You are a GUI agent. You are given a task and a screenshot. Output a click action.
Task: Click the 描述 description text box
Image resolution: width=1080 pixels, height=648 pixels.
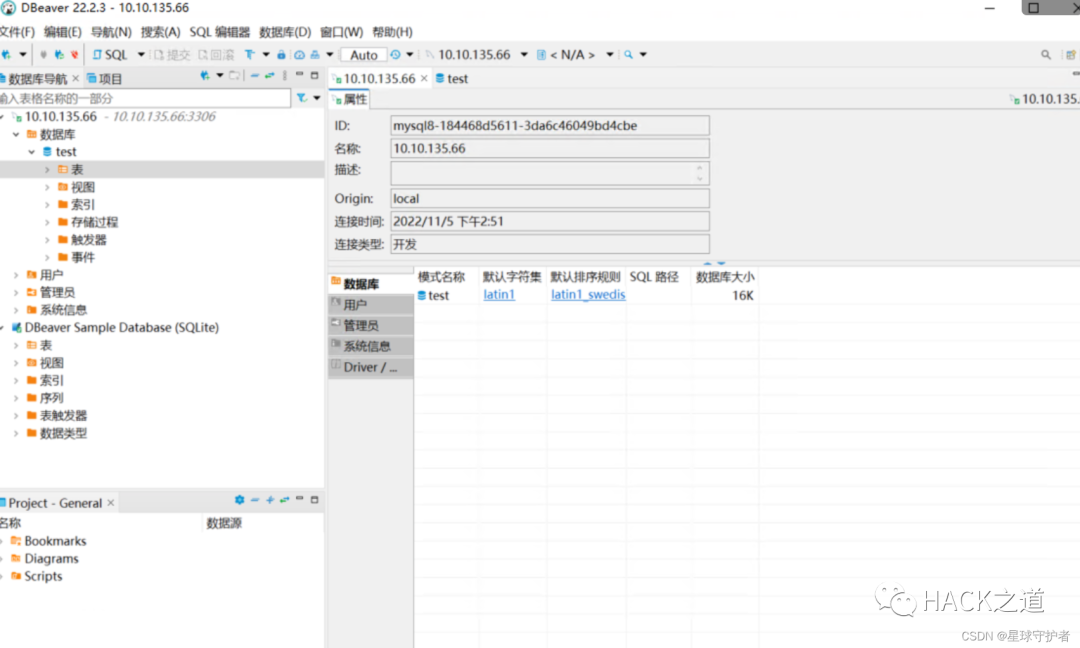(x=550, y=173)
